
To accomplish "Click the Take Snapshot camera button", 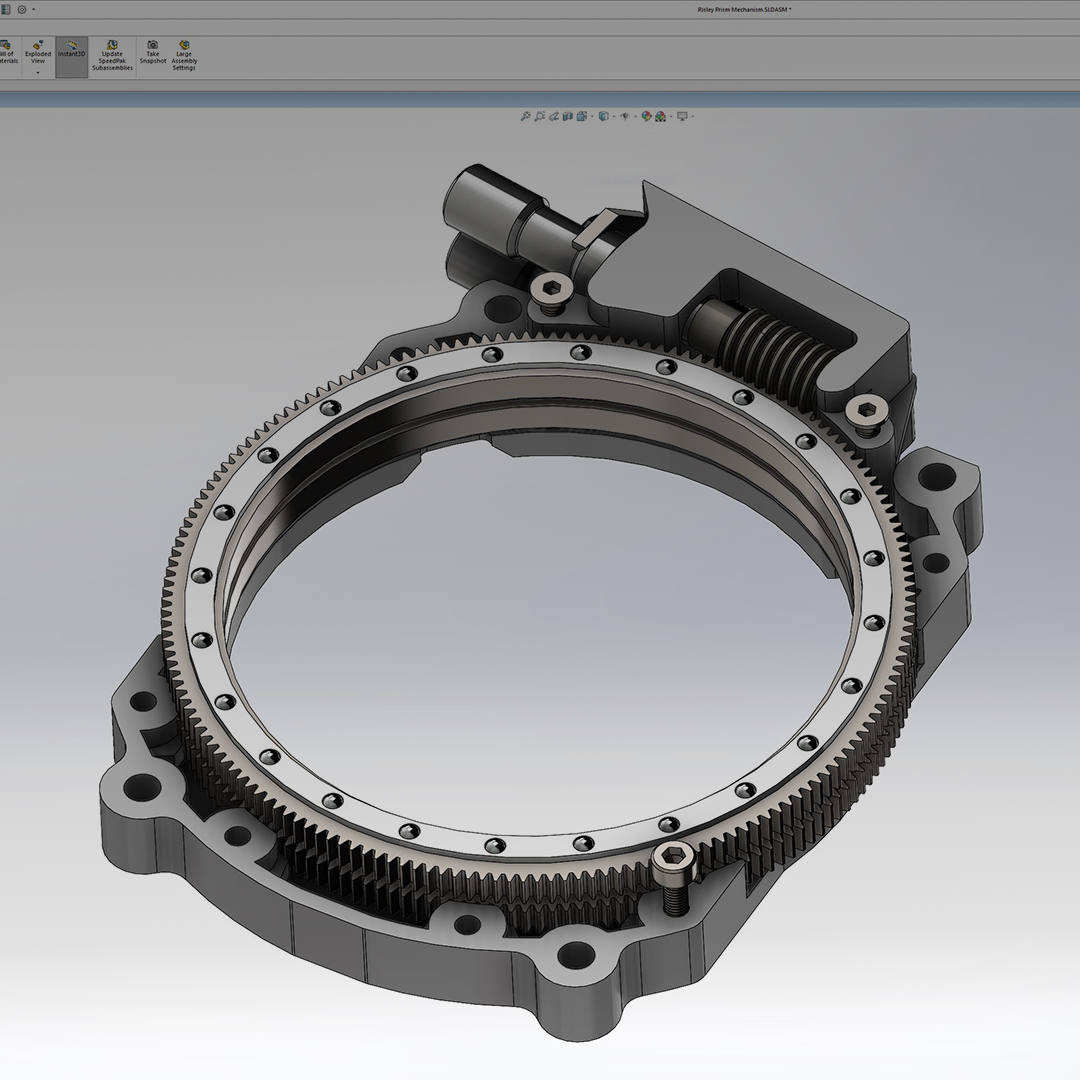I will 153,52.
